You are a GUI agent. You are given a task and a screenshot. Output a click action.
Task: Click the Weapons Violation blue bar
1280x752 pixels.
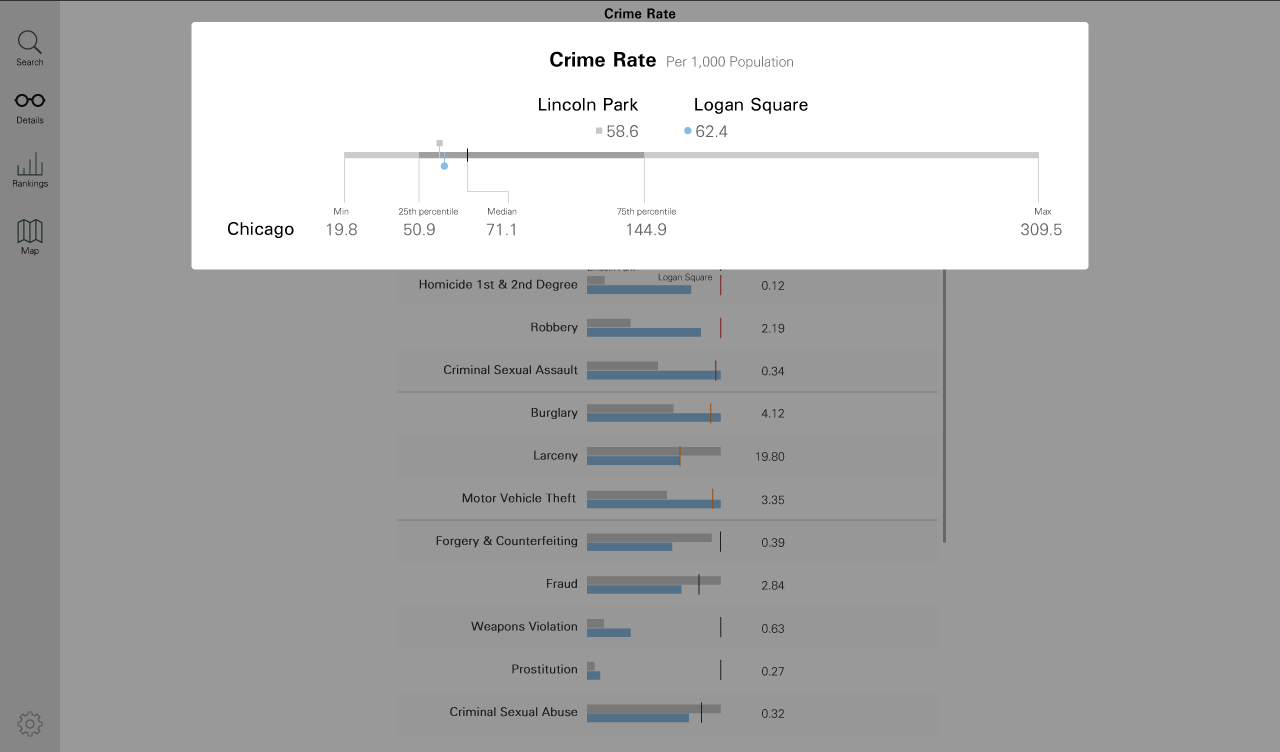(609, 632)
